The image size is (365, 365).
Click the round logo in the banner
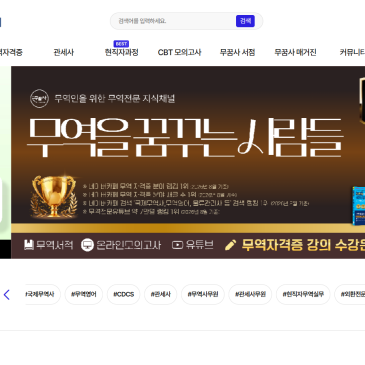pos(39,99)
